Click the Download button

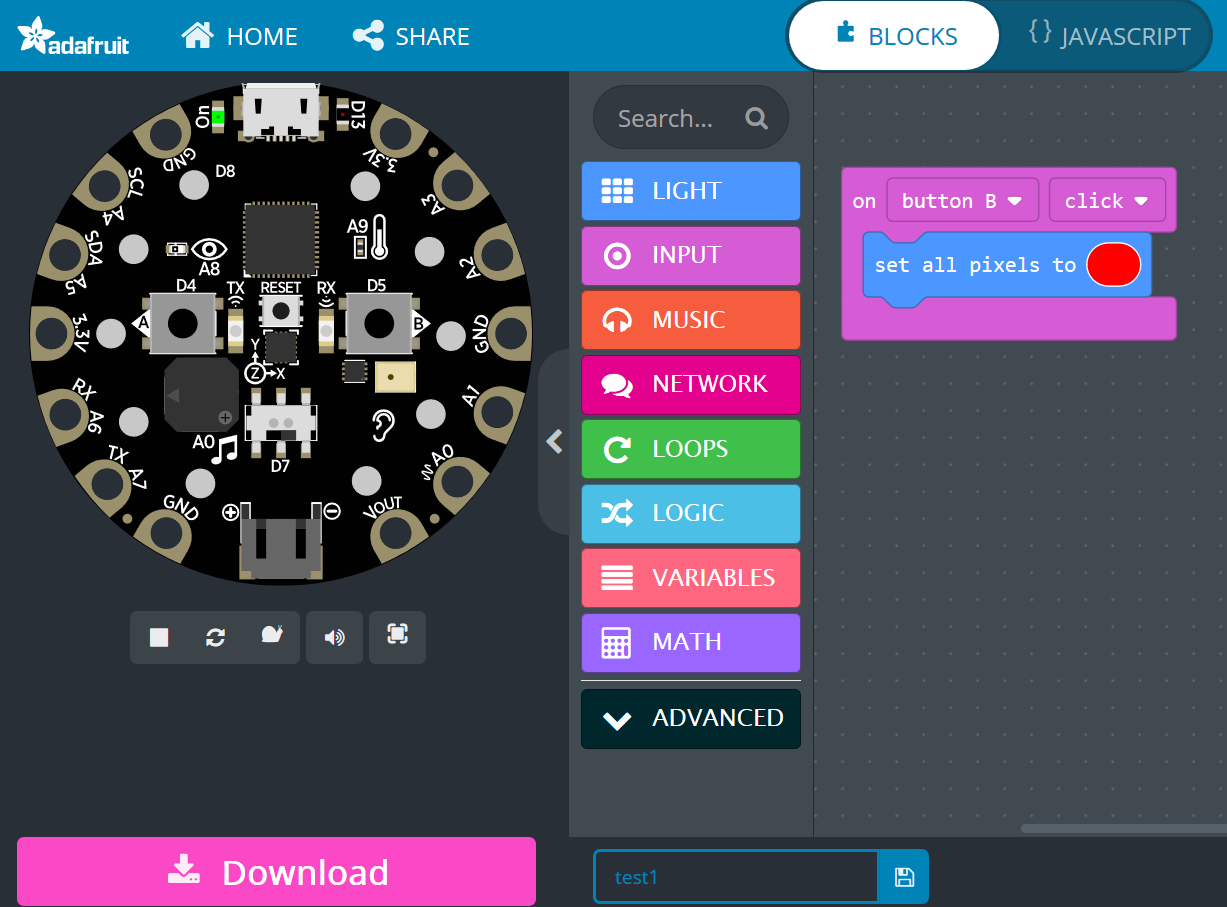coord(277,872)
